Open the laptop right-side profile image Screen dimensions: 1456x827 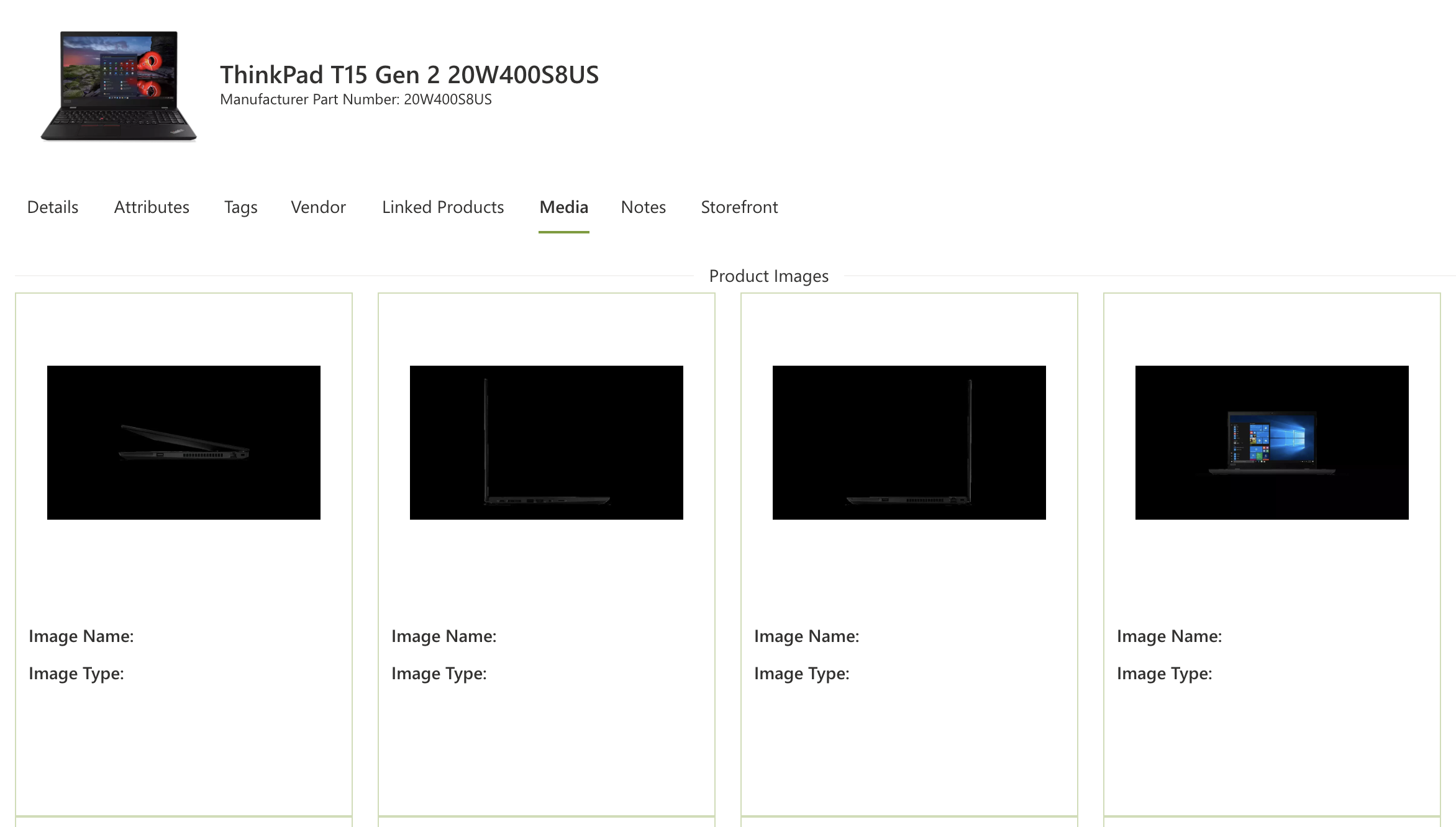tap(909, 443)
